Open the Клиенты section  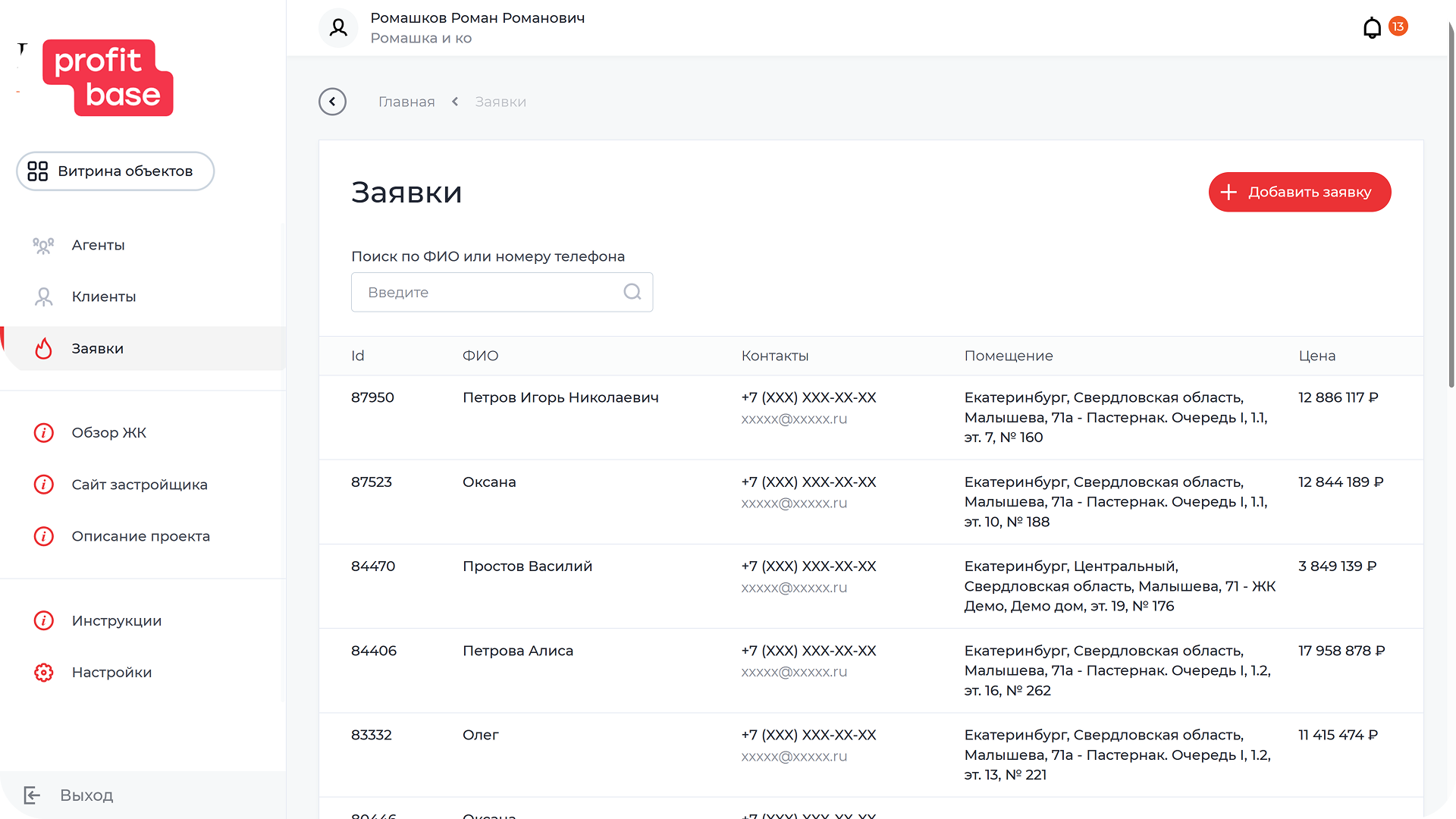coord(143,297)
